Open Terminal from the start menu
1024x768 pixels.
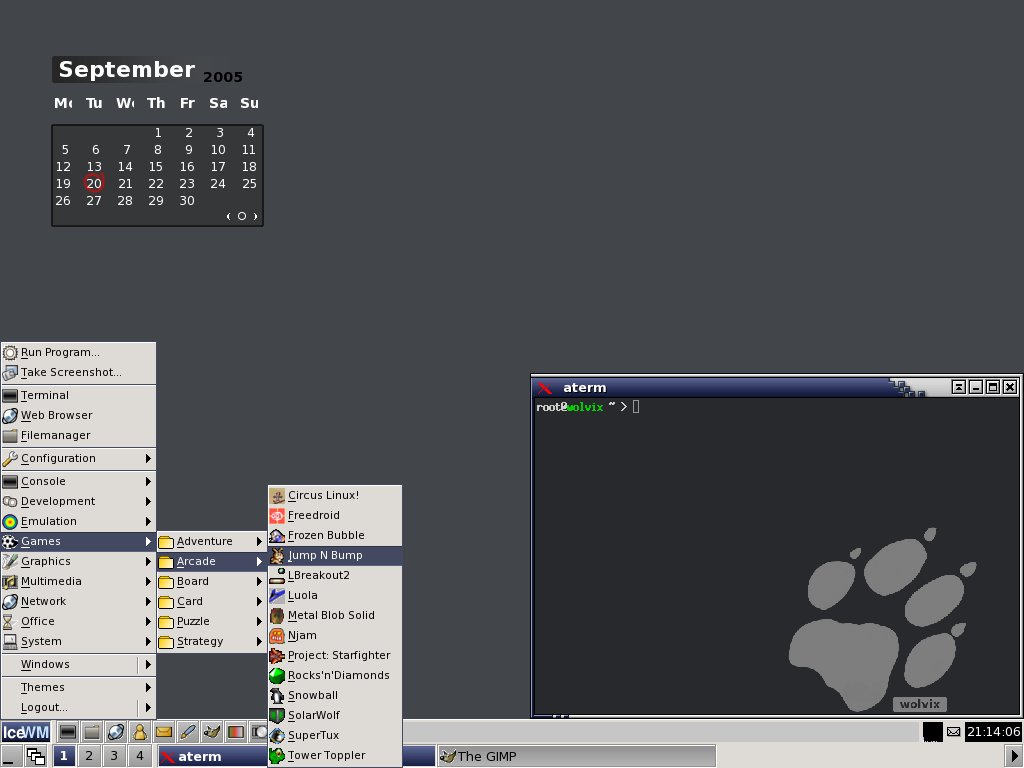click(78, 395)
